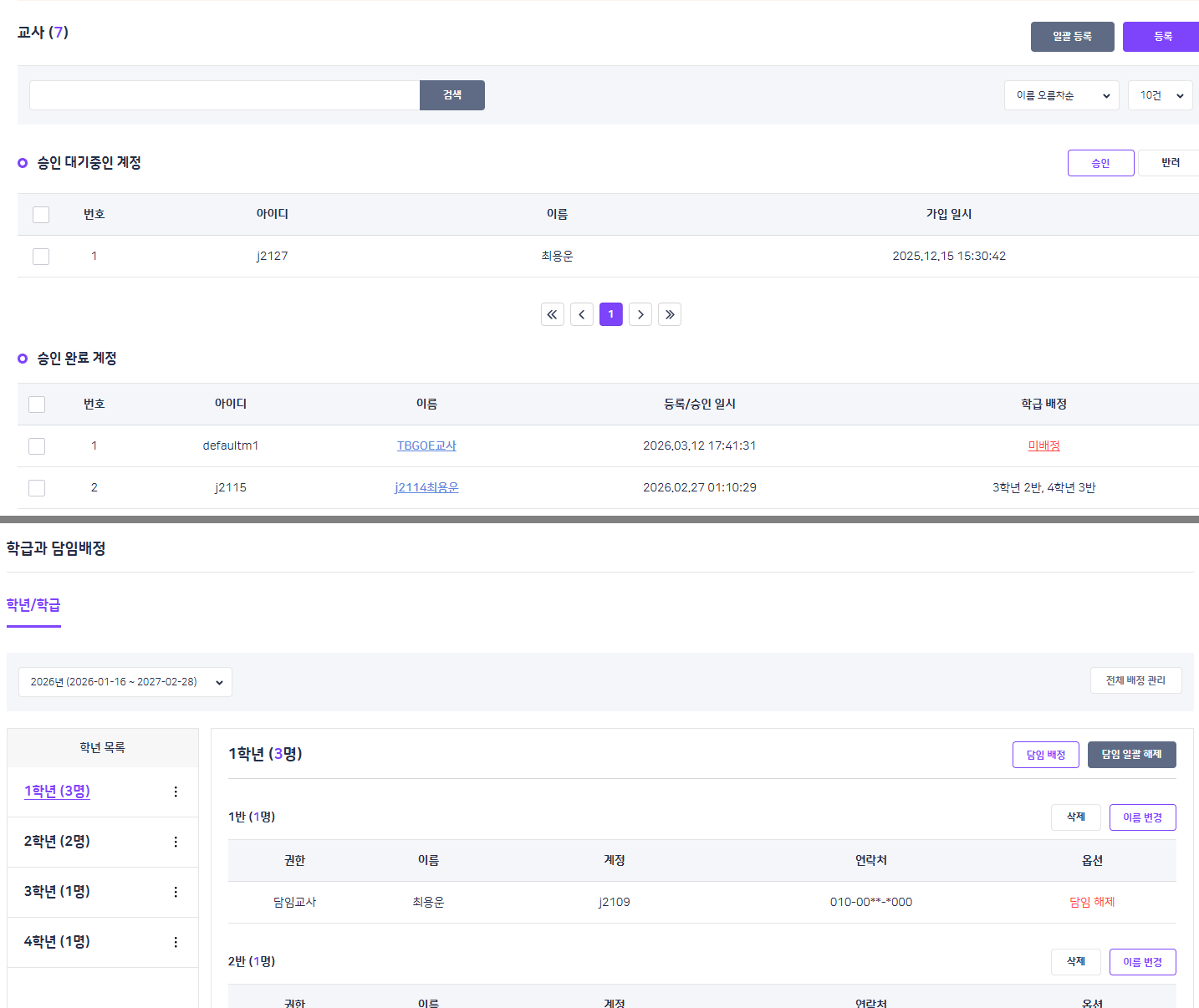Open the 1학년 three-dot options menu
The width and height of the screenshot is (1199, 1008).
click(176, 792)
